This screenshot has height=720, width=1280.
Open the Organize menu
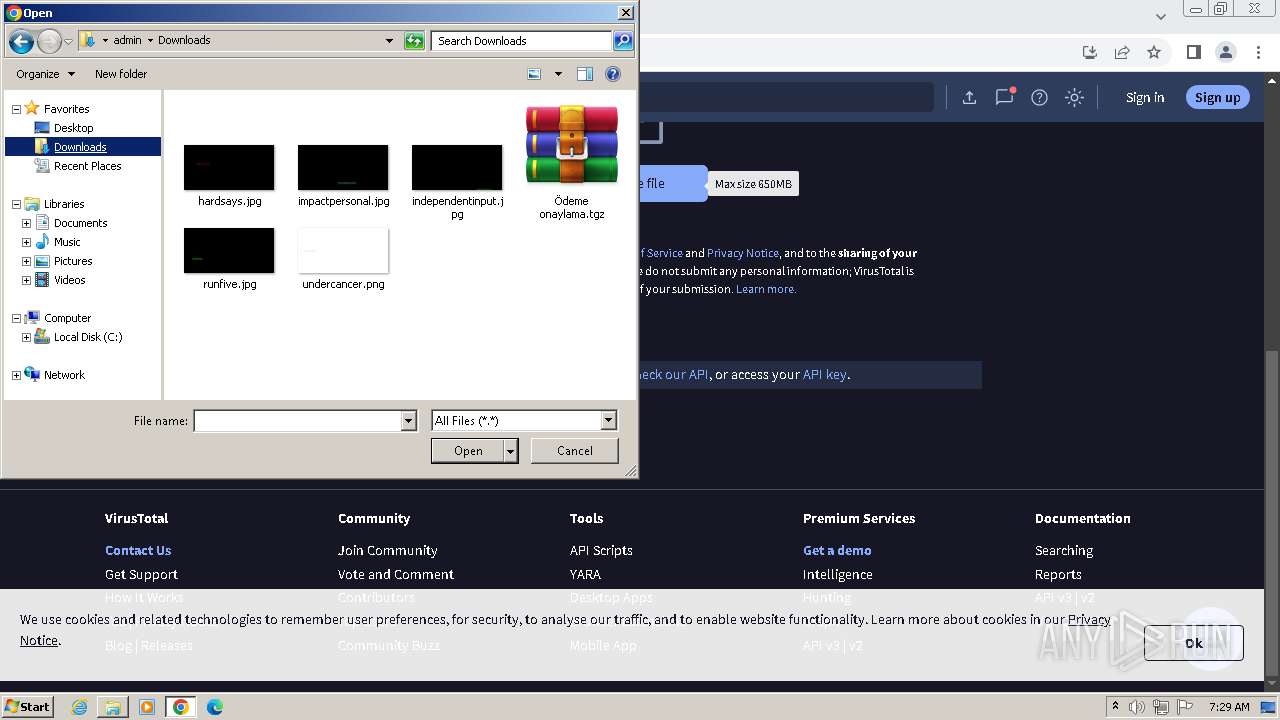click(45, 74)
